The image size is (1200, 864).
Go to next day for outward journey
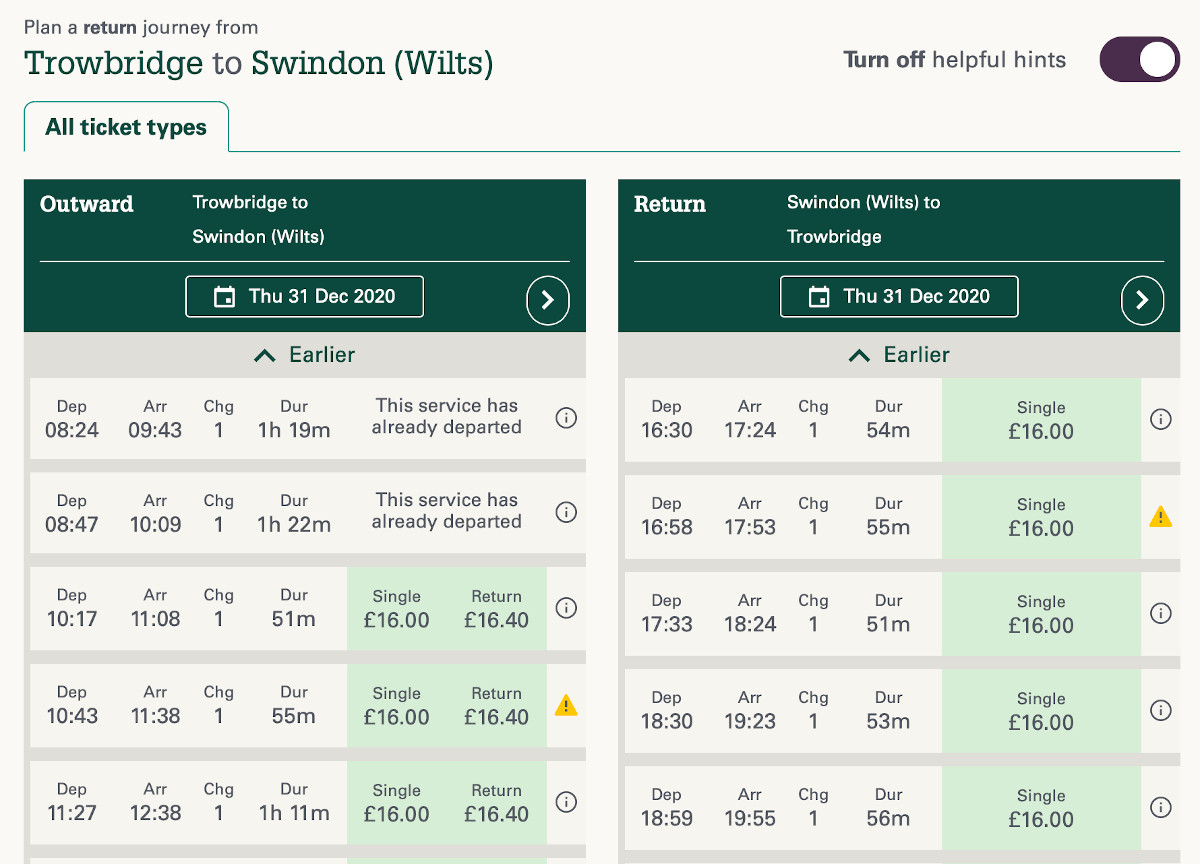pyautogui.click(x=548, y=299)
